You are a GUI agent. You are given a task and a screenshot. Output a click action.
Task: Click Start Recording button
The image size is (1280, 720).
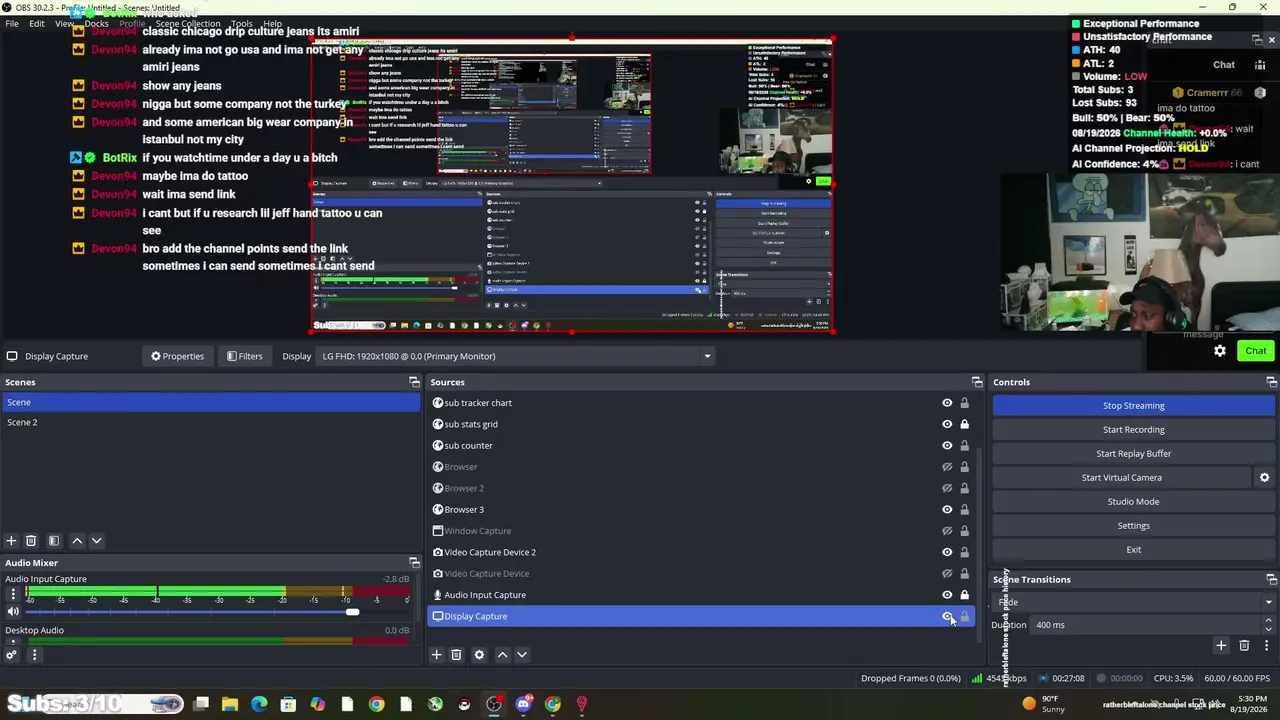pyautogui.click(x=1134, y=430)
